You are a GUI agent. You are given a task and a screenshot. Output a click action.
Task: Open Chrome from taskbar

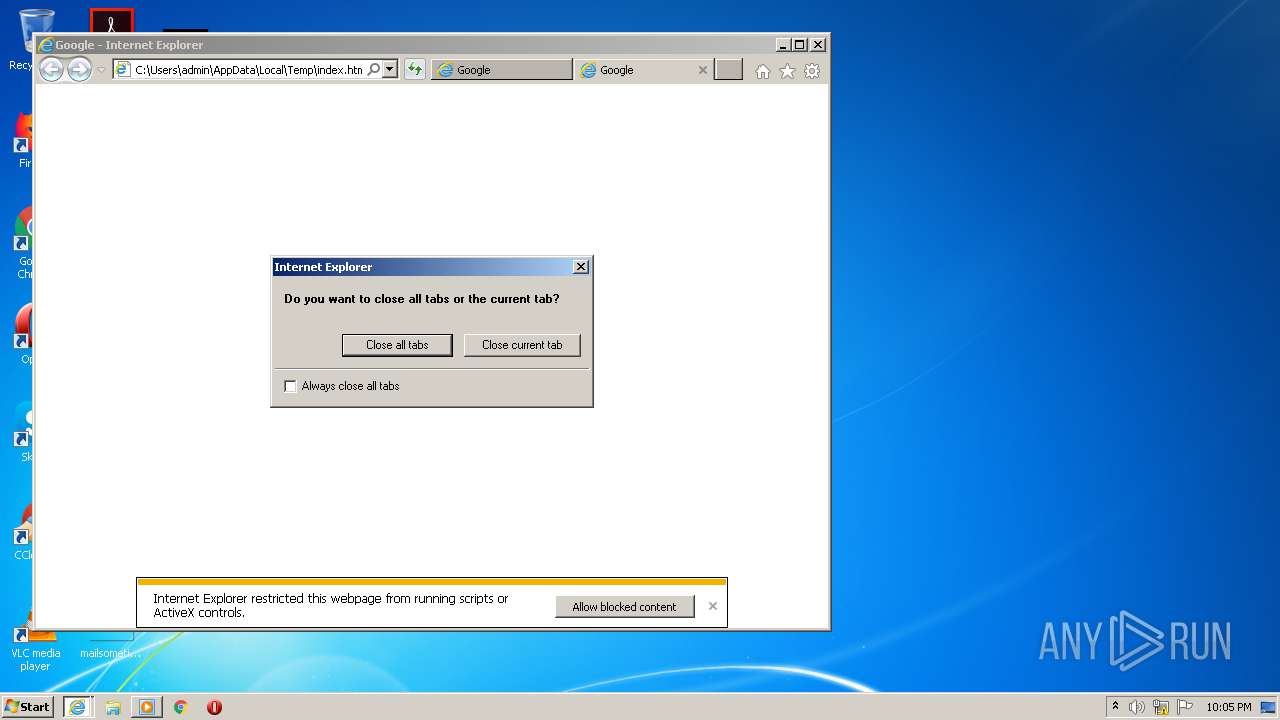point(180,707)
